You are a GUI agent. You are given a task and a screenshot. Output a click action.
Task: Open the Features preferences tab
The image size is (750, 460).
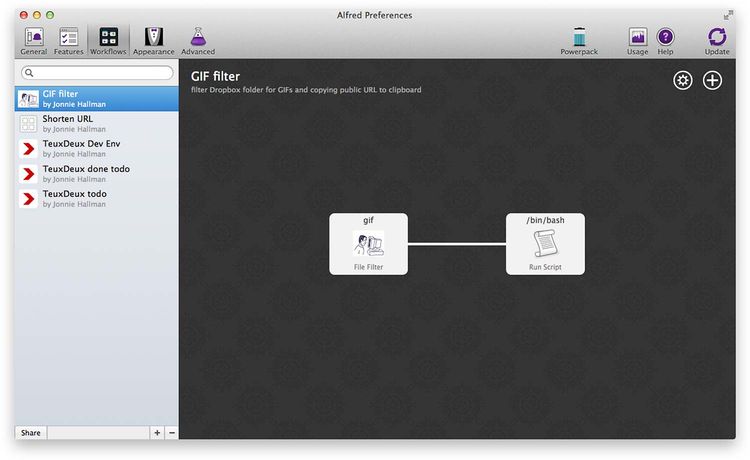[x=68, y=41]
